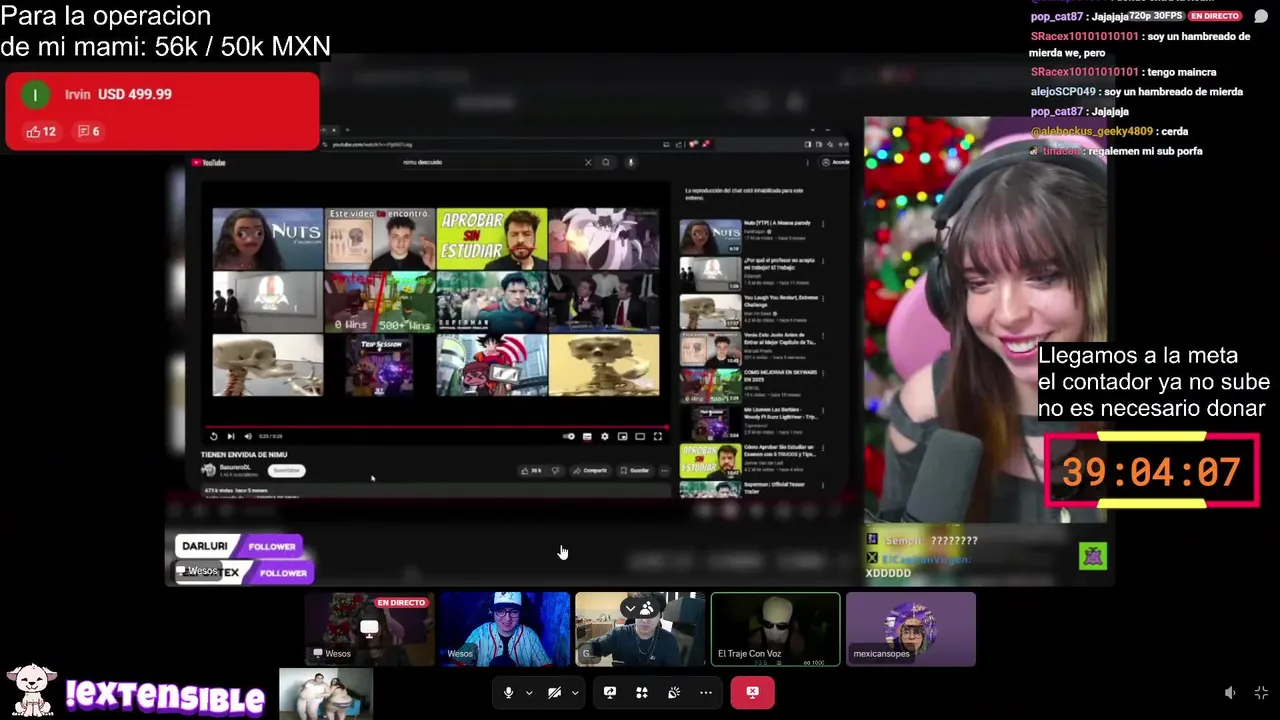Click chat username 'alejoSCP049'

pos(1063,91)
